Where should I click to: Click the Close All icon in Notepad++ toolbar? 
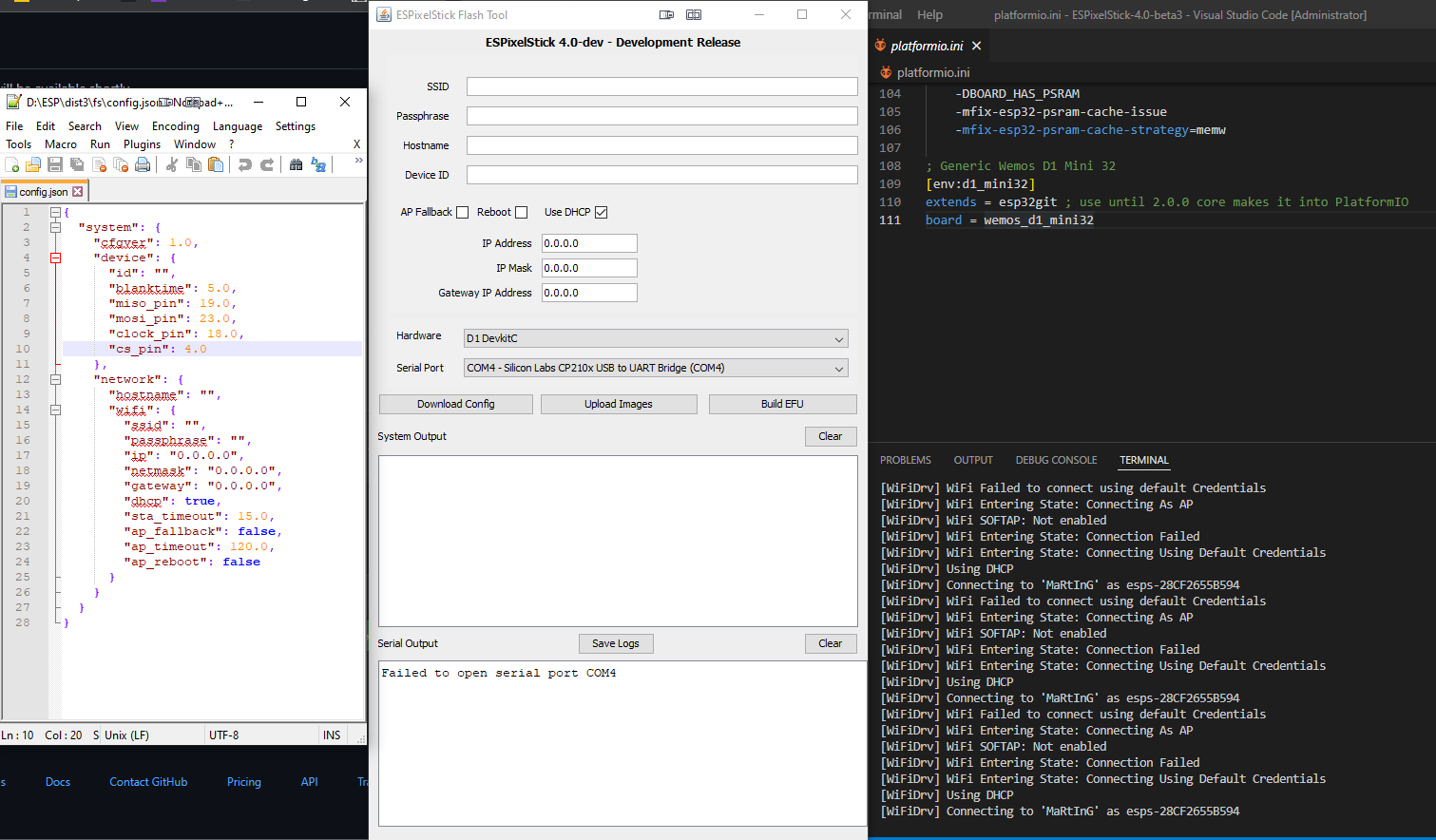coord(121,164)
